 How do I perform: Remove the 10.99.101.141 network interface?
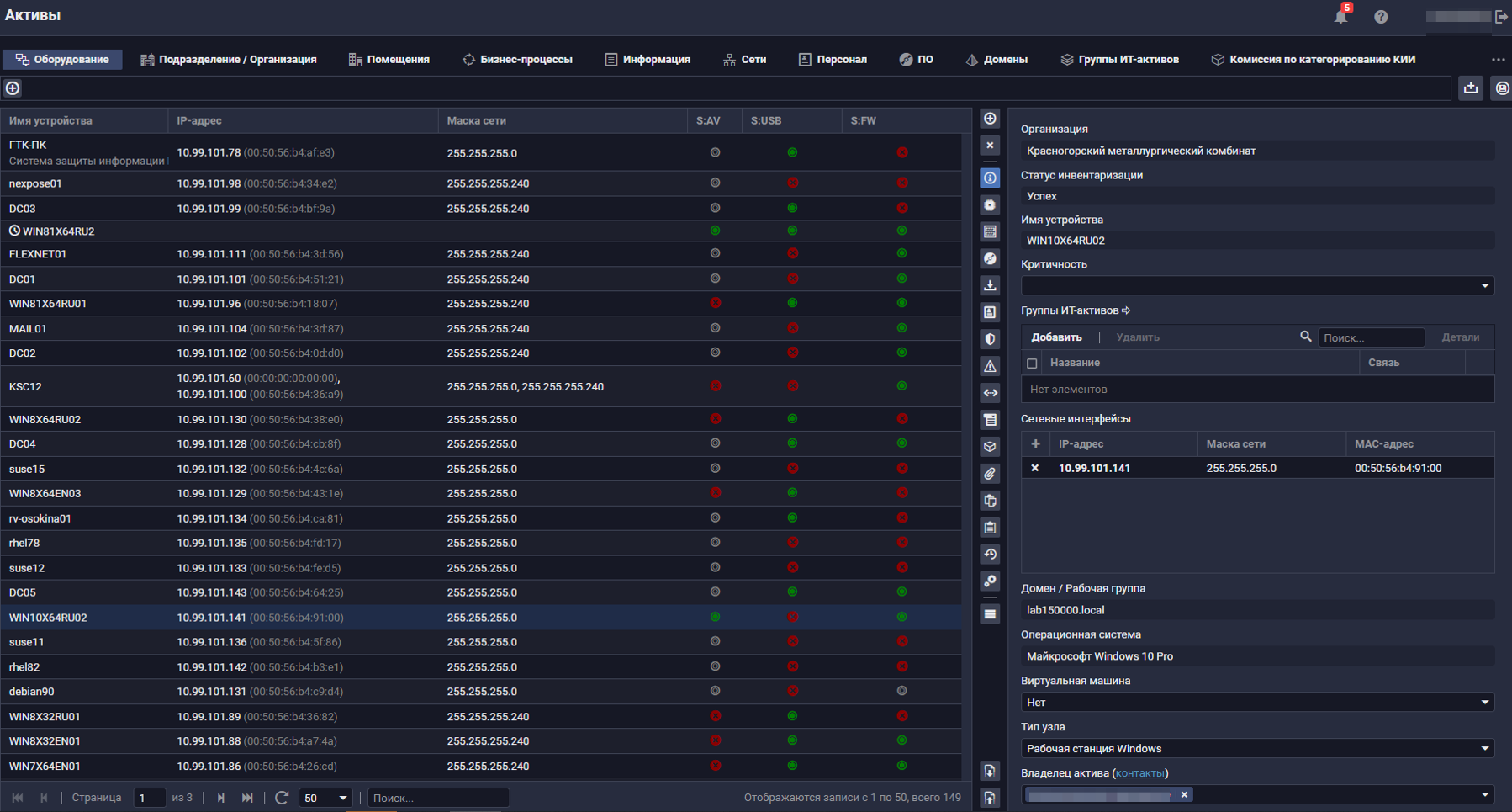coord(1035,468)
